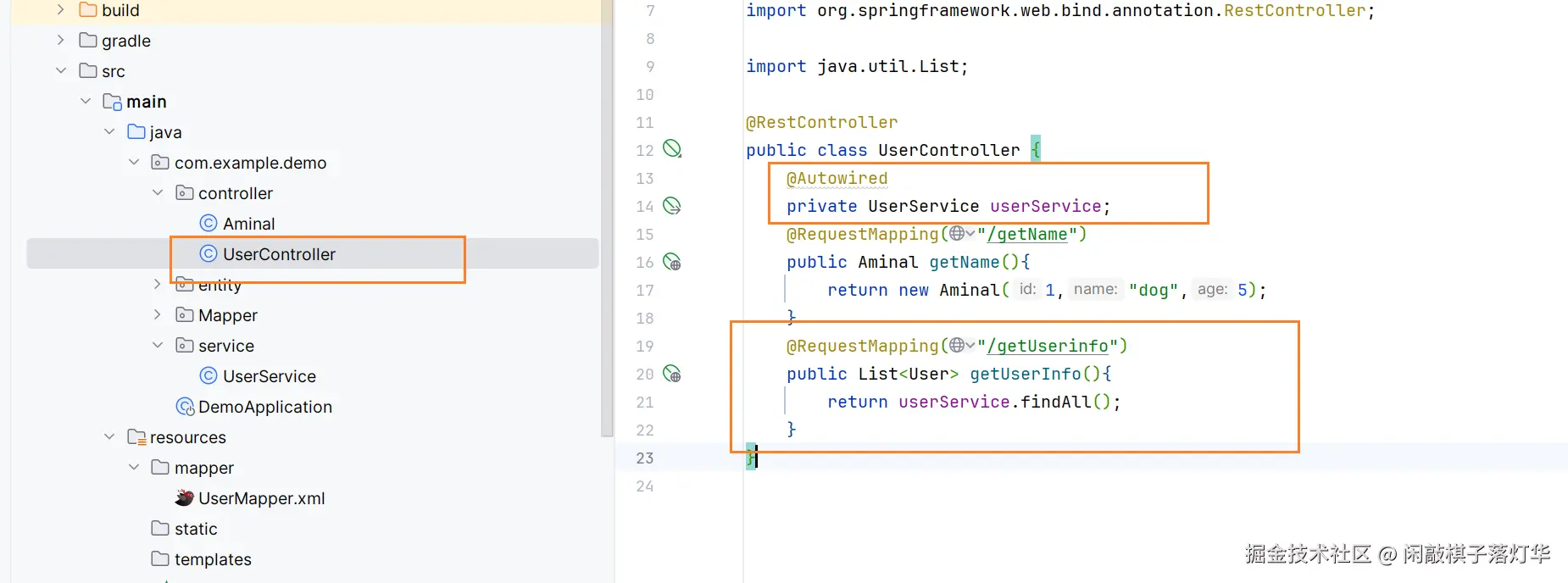The height and width of the screenshot is (583, 1568).
Task: Select UserController in the project tree
Action: tap(279, 254)
